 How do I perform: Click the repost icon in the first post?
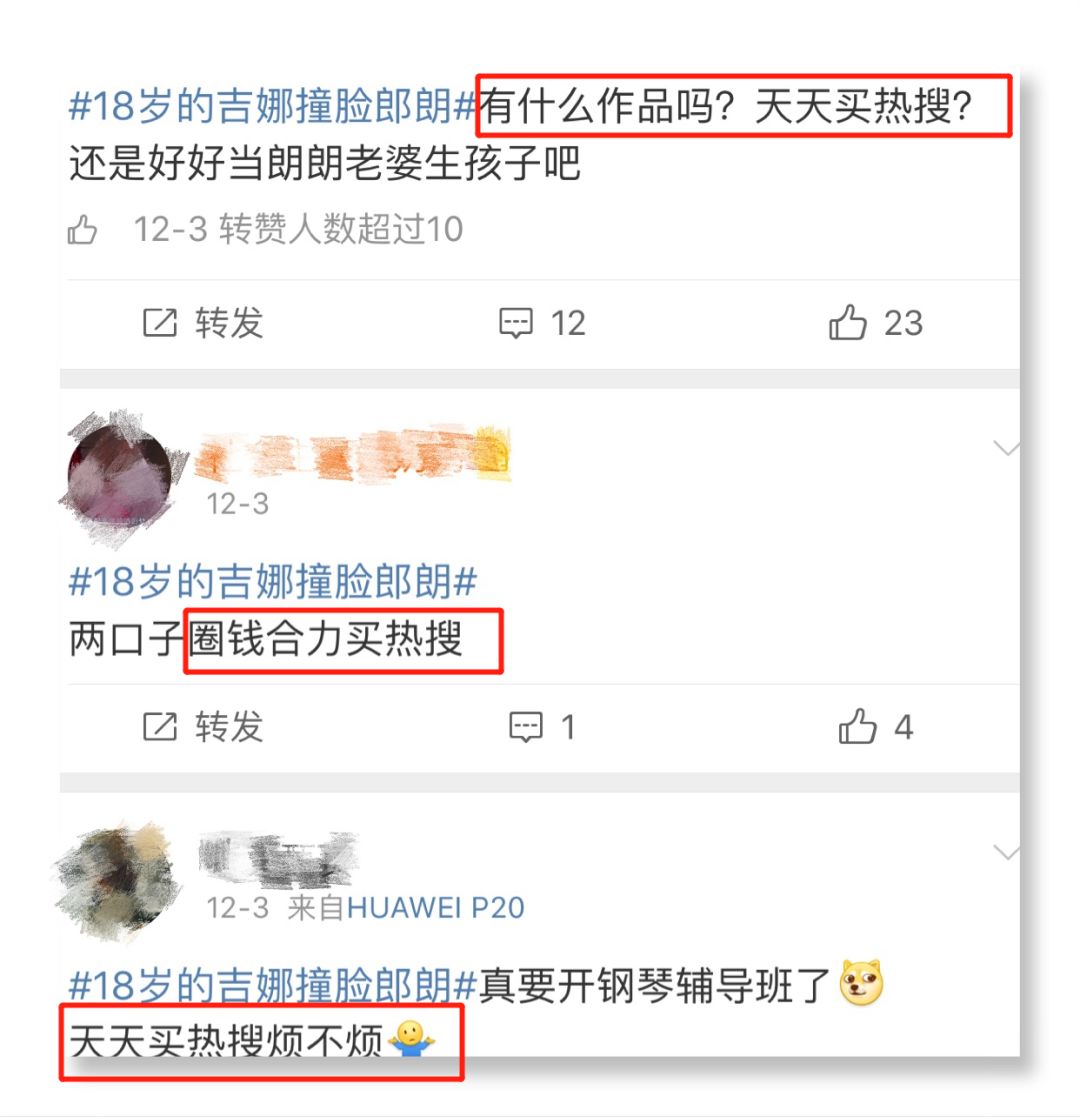click(160, 323)
